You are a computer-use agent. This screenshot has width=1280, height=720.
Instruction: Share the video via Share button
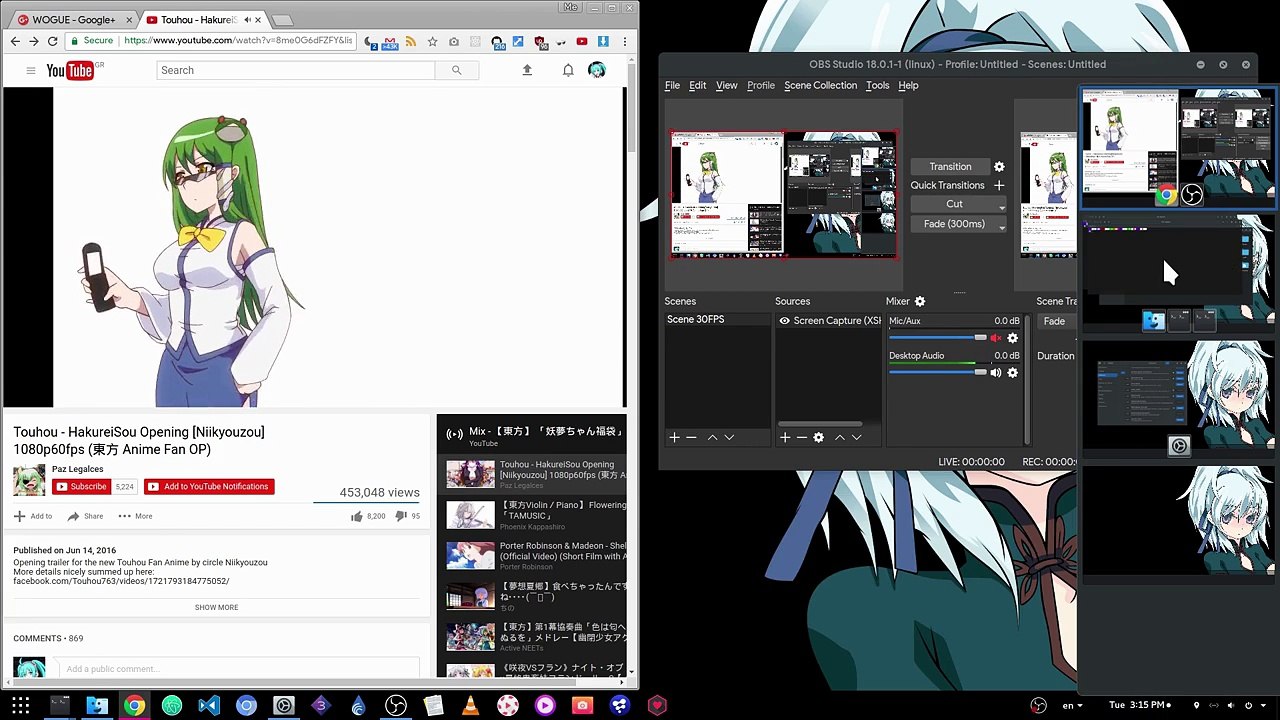tap(85, 516)
